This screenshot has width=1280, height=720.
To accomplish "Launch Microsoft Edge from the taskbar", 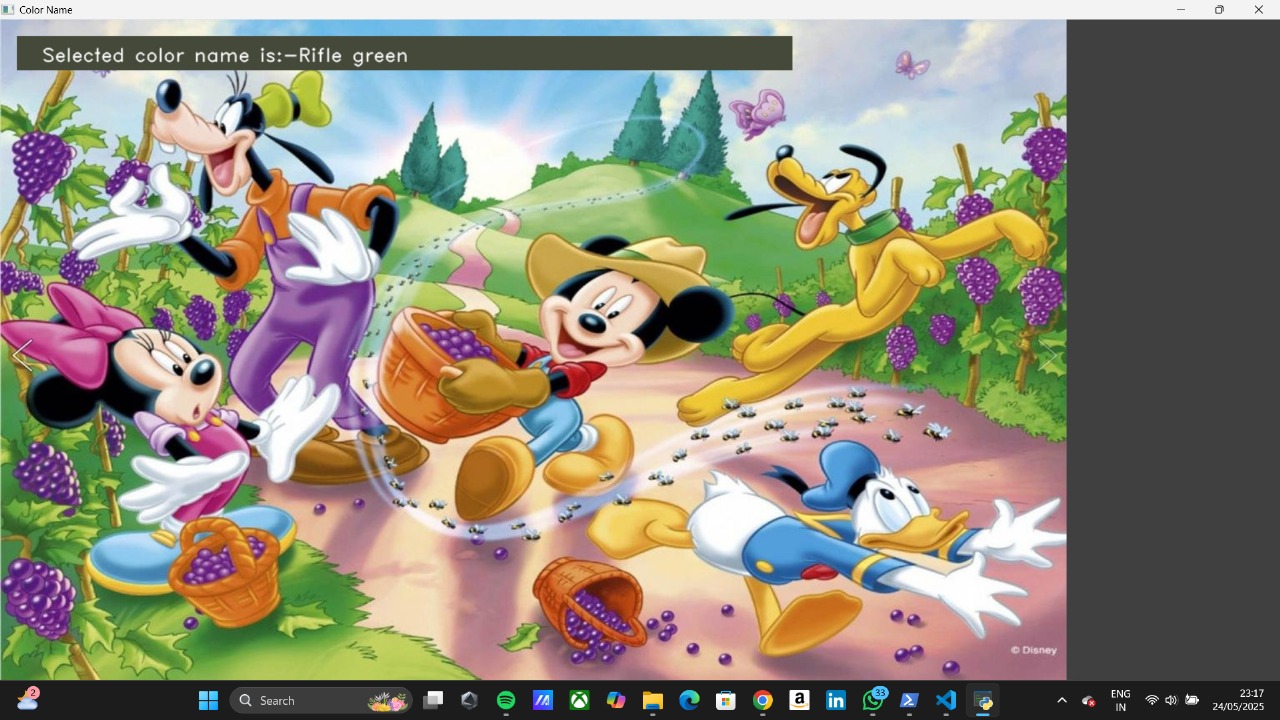I will [x=689, y=700].
